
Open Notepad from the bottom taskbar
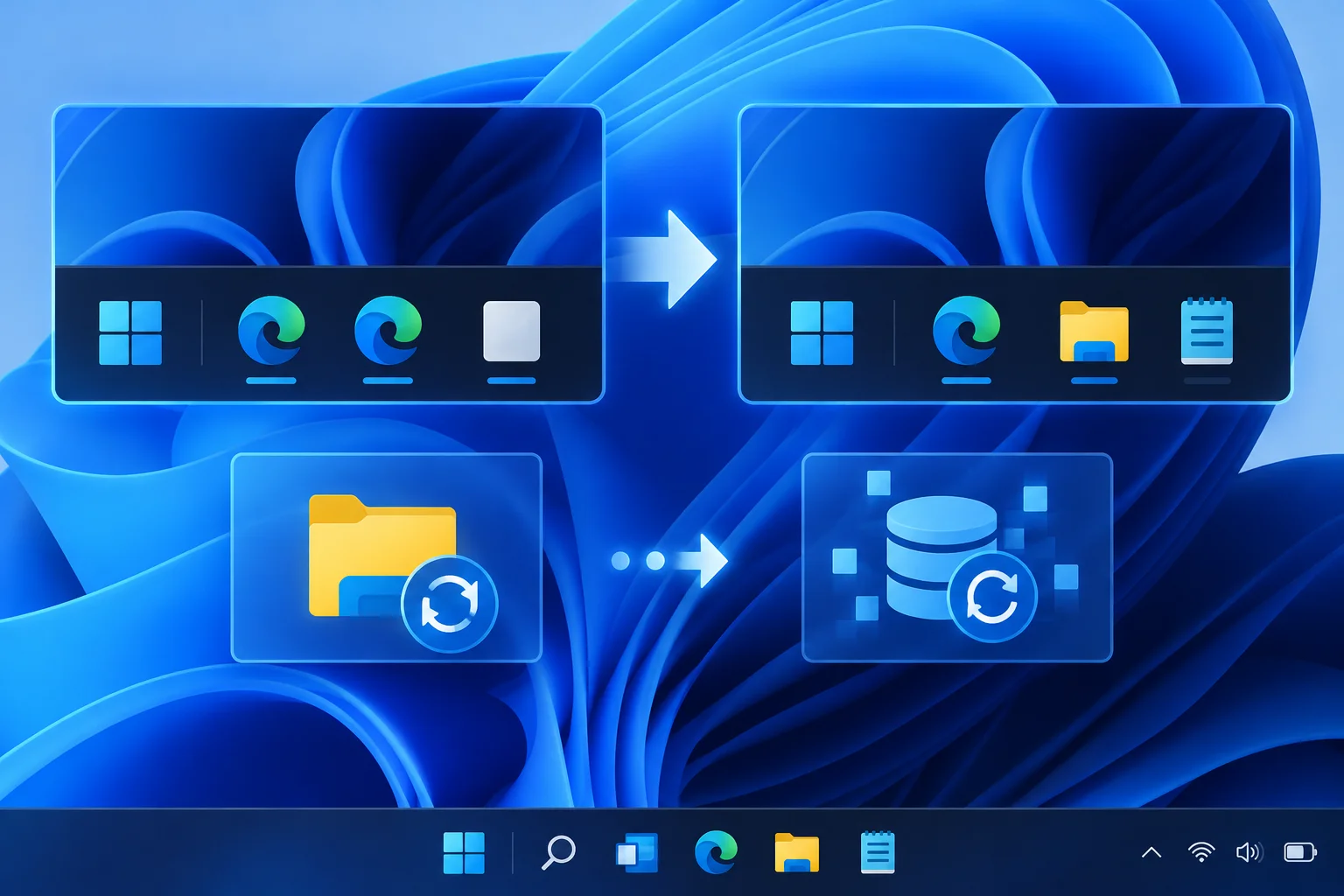[878, 852]
